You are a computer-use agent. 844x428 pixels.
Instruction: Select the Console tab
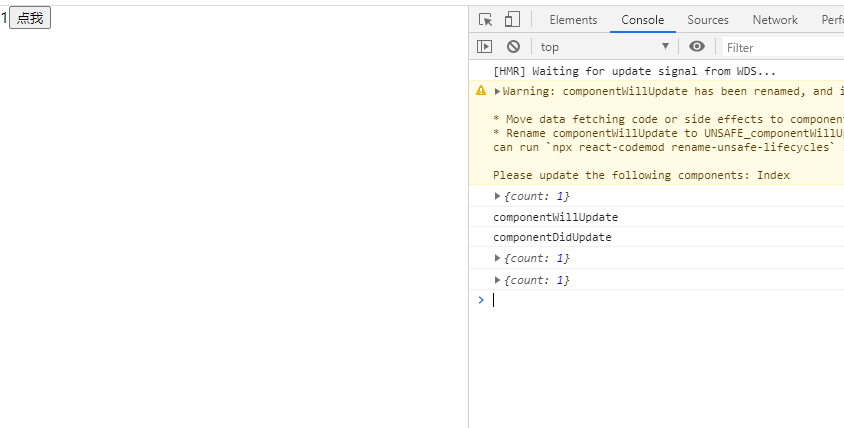(642, 20)
